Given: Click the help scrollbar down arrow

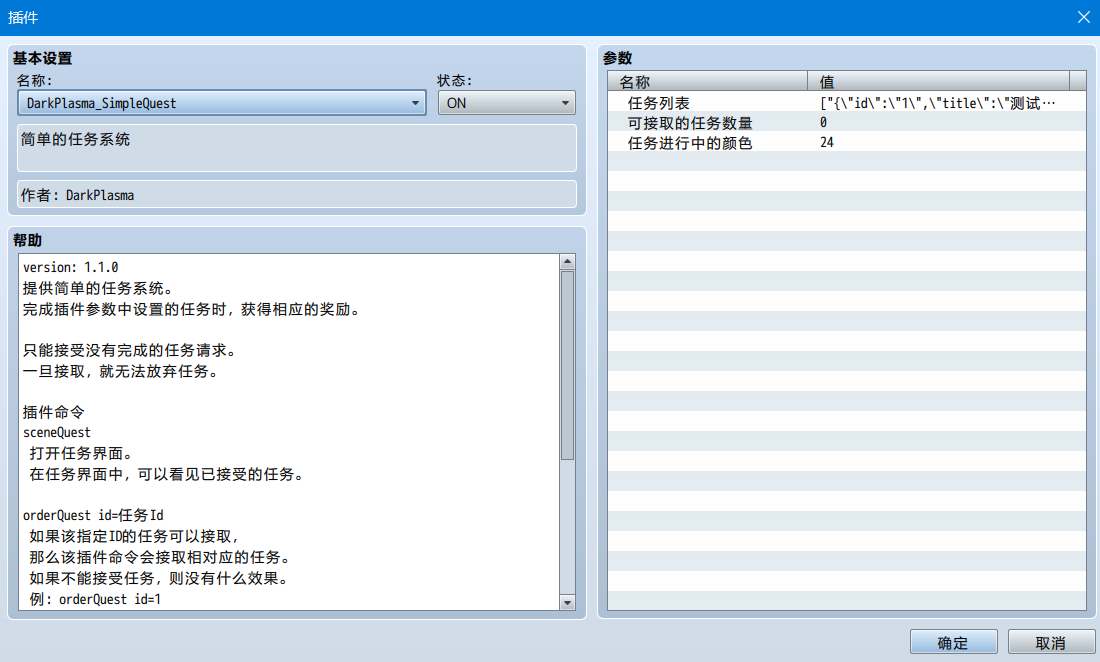Looking at the screenshot, I should (568, 602).
